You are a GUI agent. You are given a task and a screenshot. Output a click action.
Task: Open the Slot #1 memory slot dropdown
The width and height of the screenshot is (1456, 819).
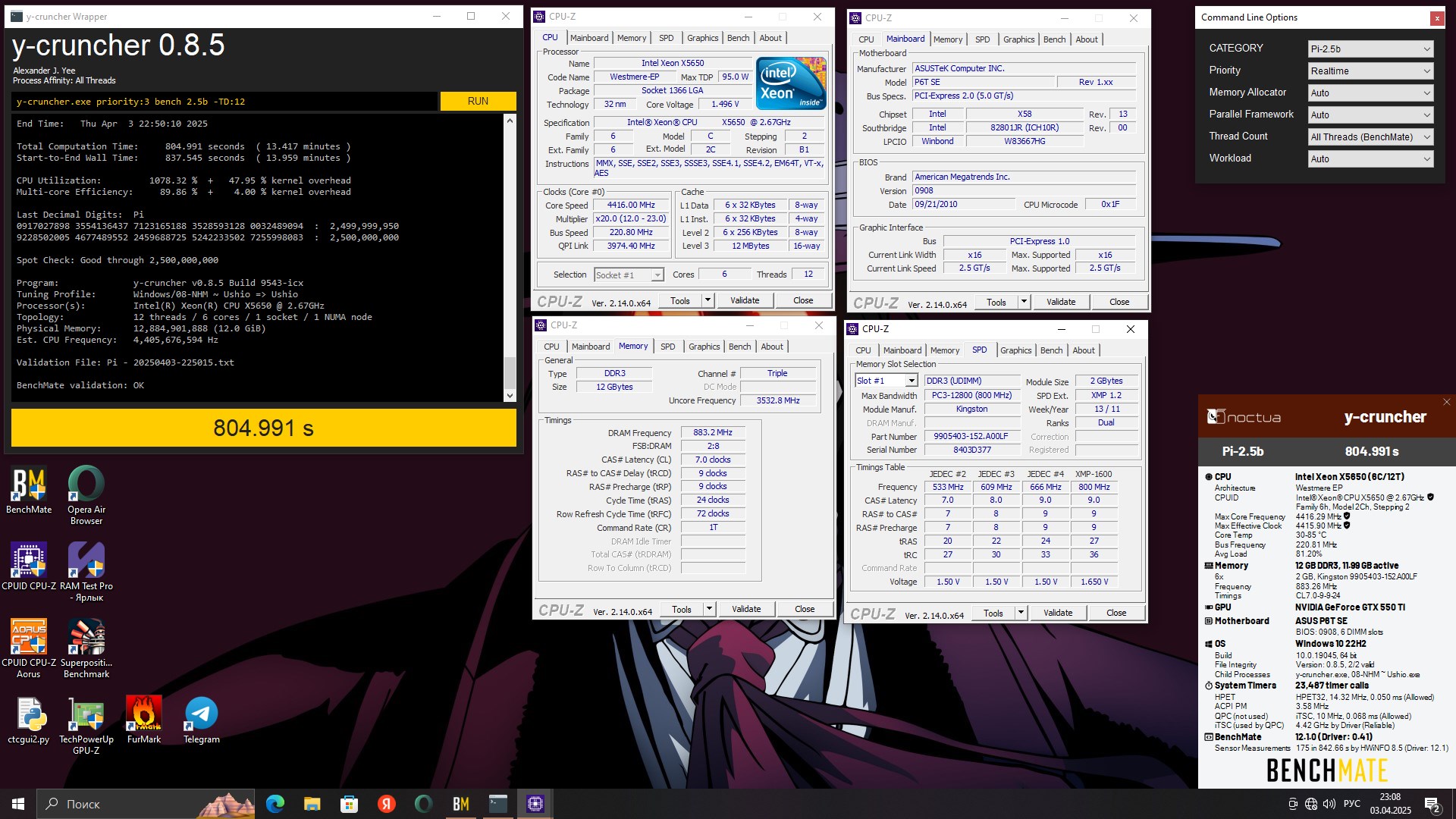[885, 381]
